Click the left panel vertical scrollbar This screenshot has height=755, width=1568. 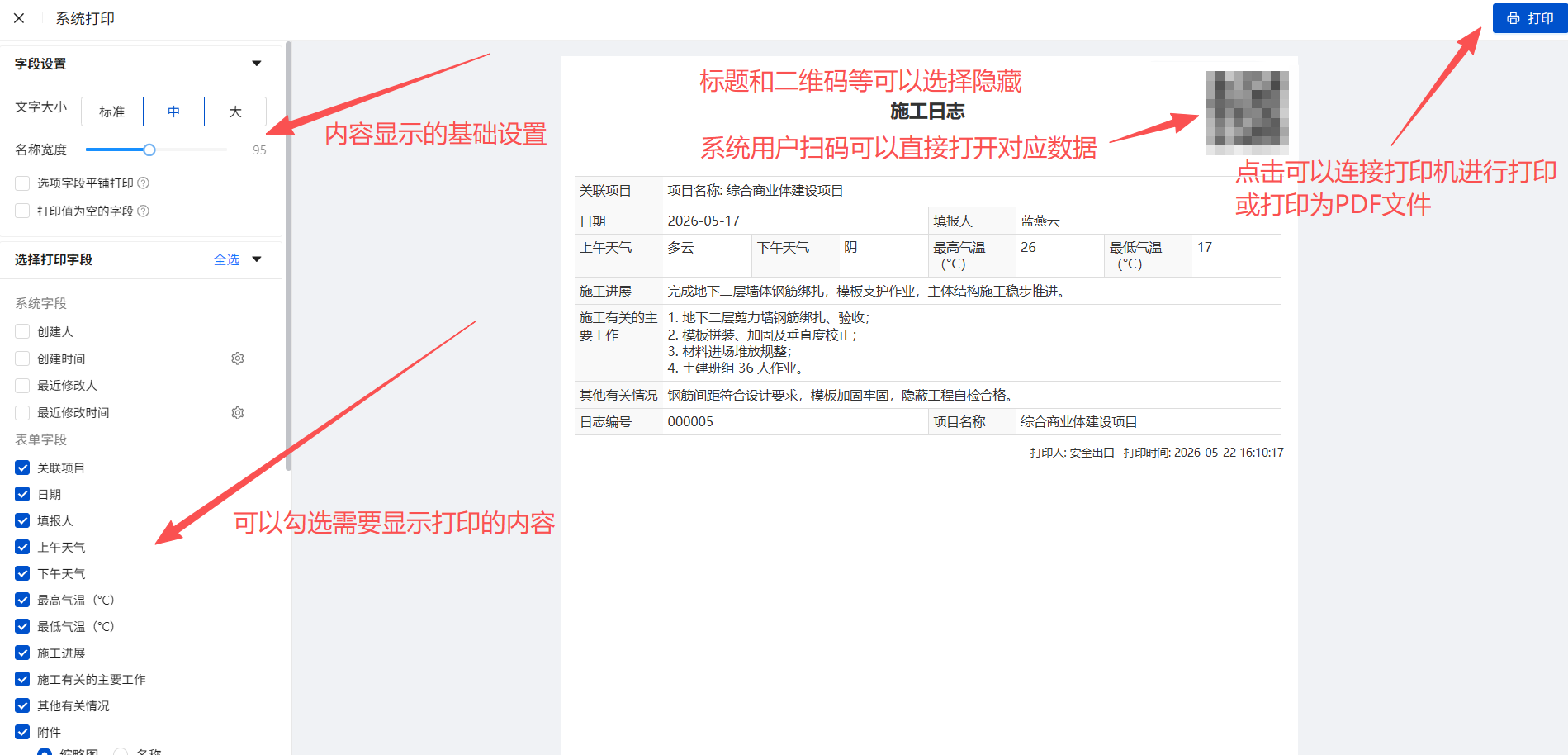pyautogui.click(x=288, y=256)
